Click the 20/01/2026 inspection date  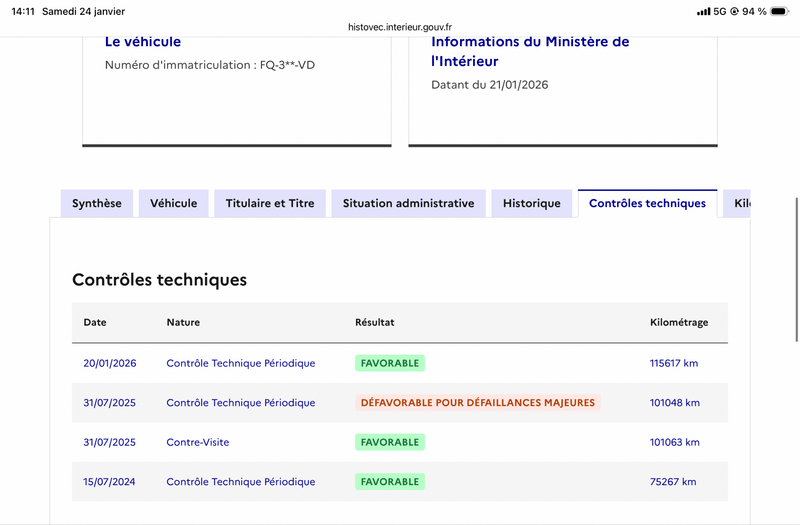[109, 363]
